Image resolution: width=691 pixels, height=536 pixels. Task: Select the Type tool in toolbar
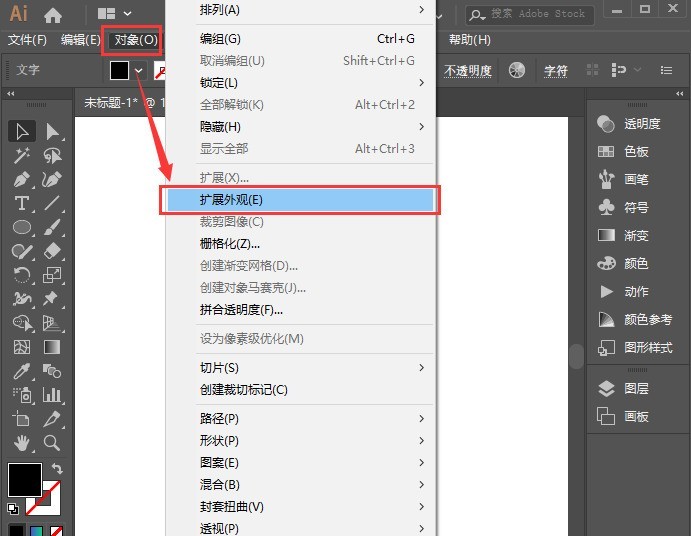point(21,203)
